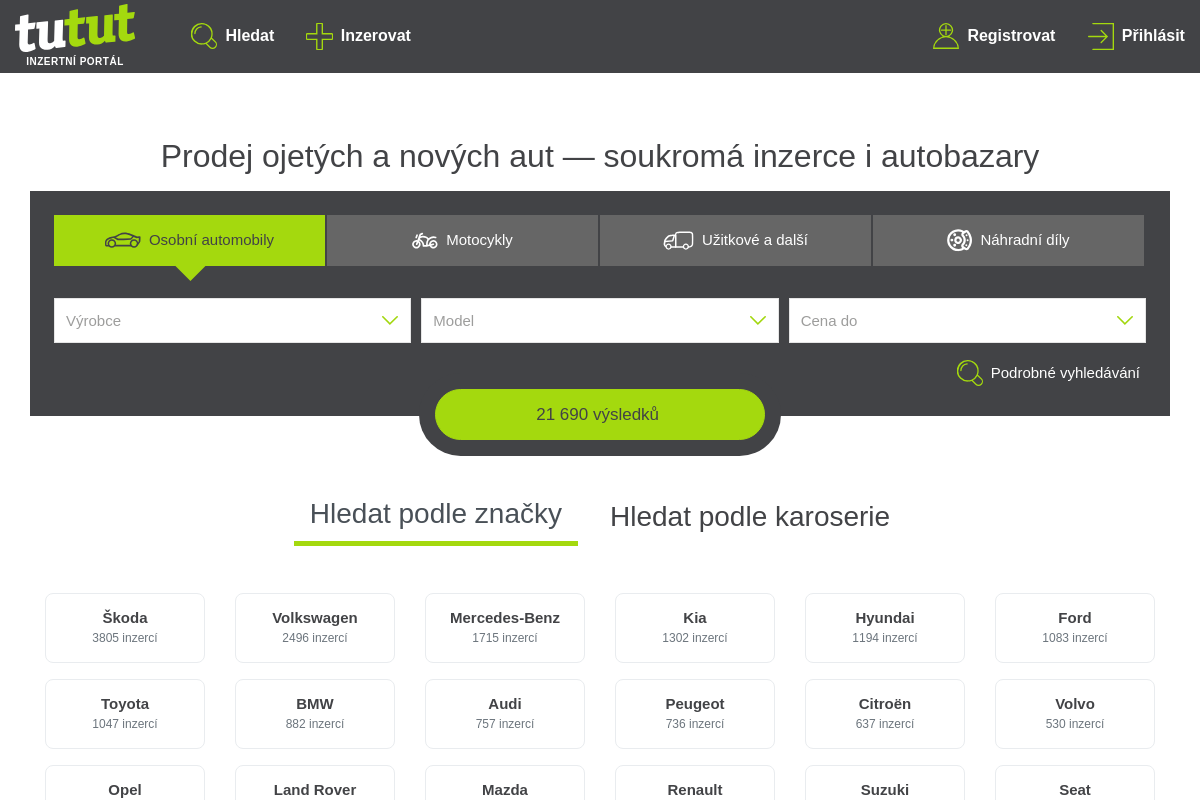Viewport: 1200px width, 800px height.
Task: Expand Model using its chevron arrow
Action: coord(758,320)
